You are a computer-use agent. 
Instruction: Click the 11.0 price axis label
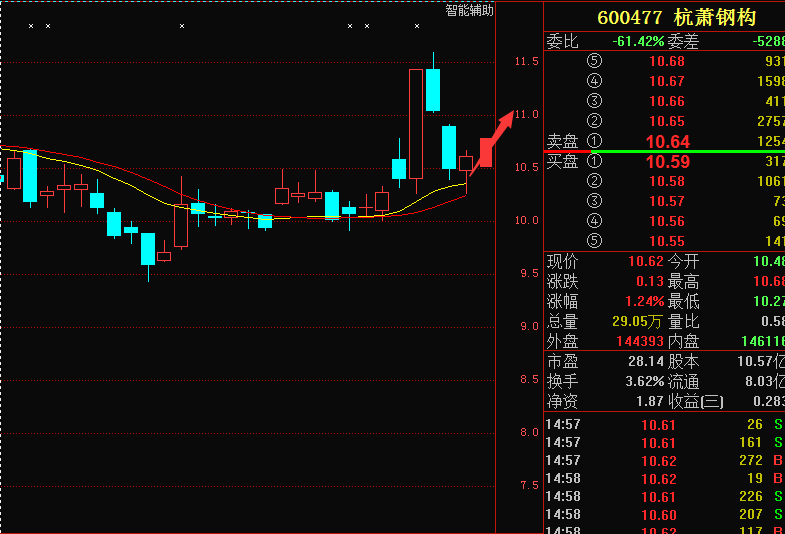[527, 115]
